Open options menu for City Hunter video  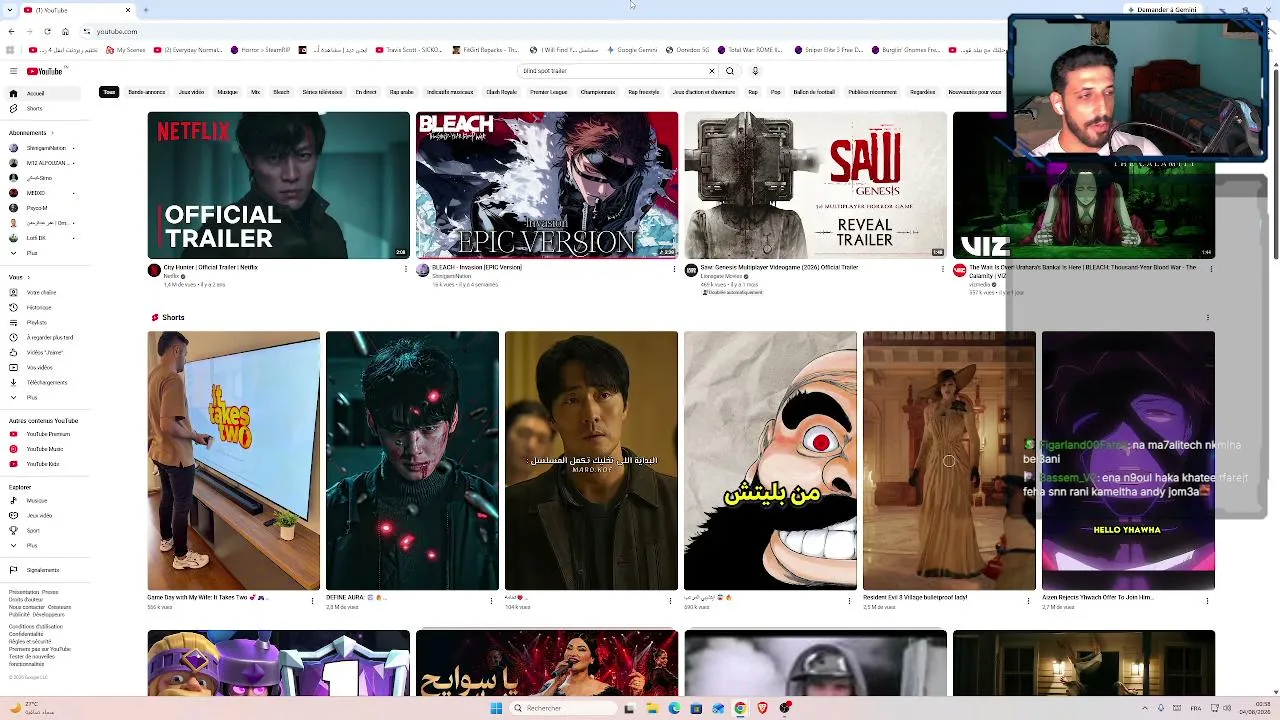point(405,268)
